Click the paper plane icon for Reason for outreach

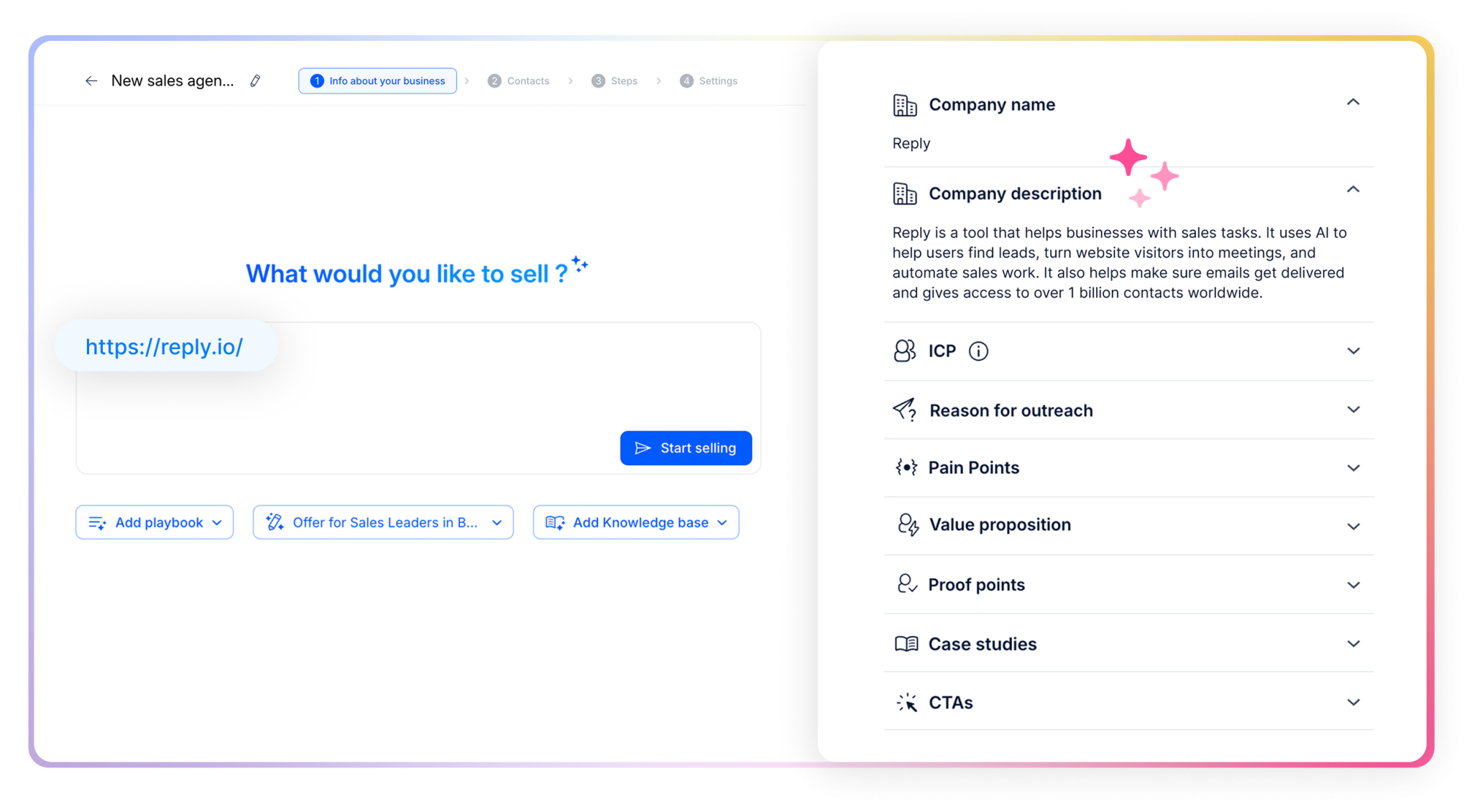click(x=905, y=410)
